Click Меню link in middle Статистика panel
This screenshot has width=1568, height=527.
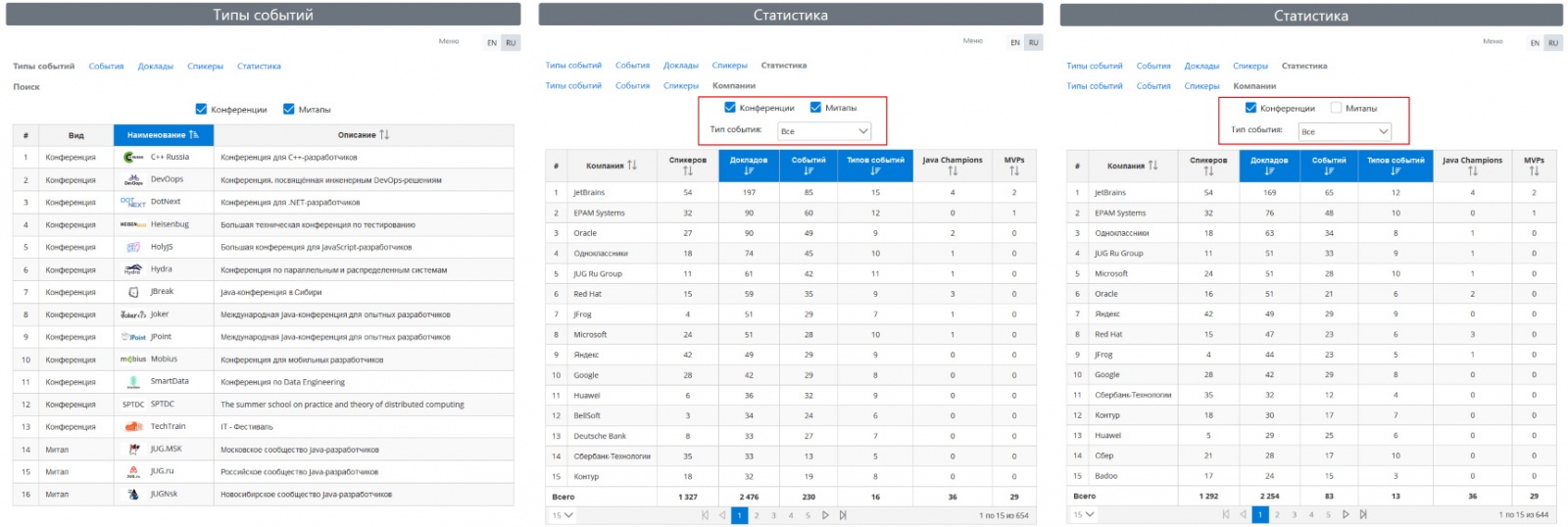(x=972, y=41)
